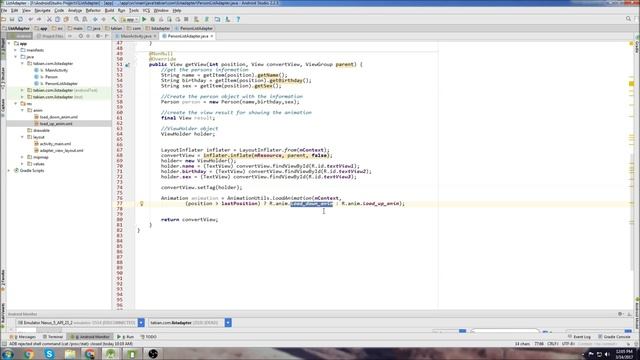Click the CRLF line separator status entry
This screenshot has height=360, width=640.
(552, 344)
